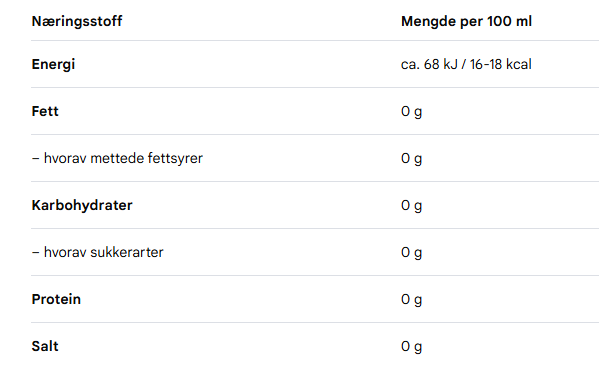Screen dimensions: 599x378
Task: Click the Fett amount 0 g
Action: [411, 112]
